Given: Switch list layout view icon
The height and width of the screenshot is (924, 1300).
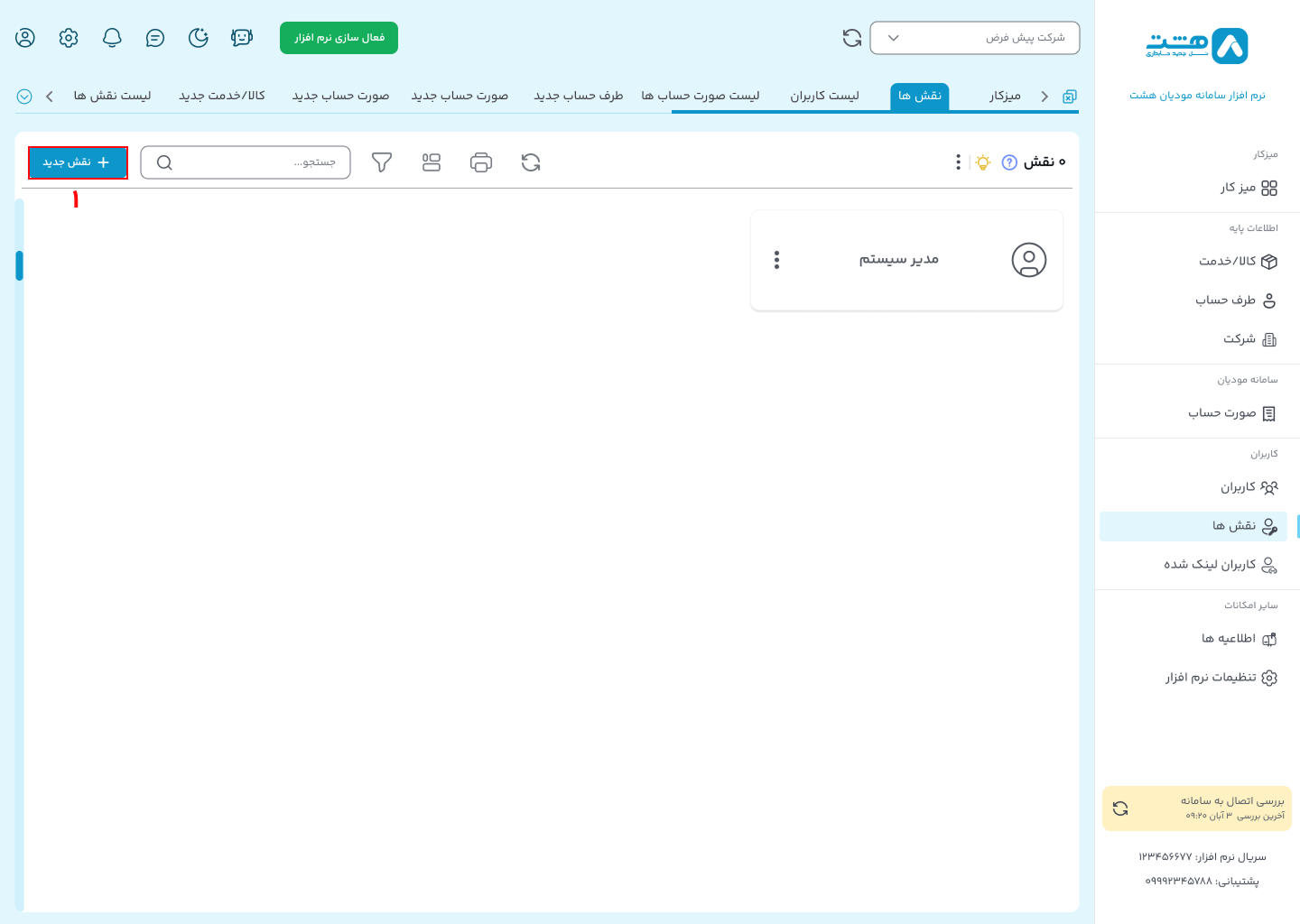Looking at the screenshot, I should (x=432, y=162).
